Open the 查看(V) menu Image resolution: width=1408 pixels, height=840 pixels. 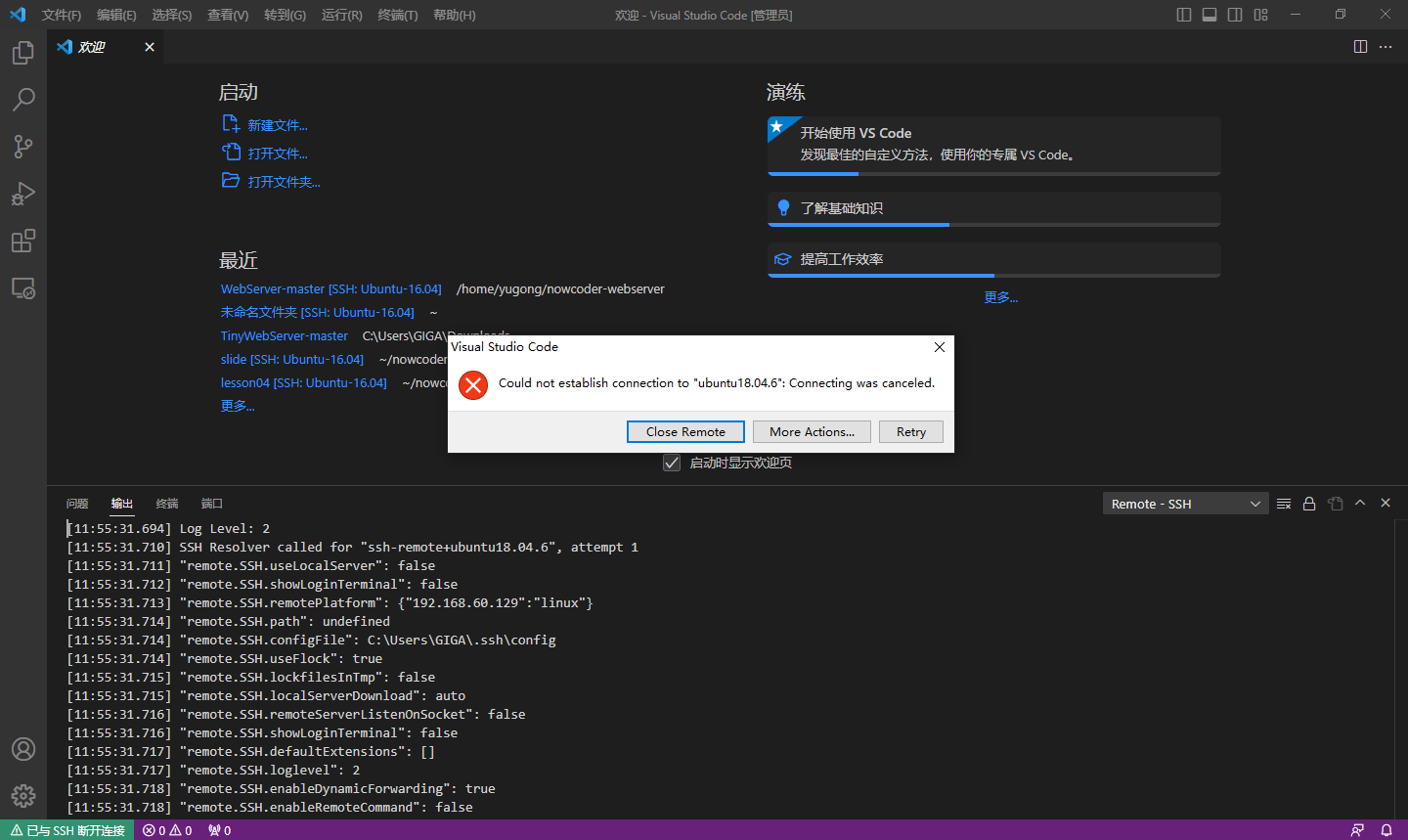pyautogui.click(x=228, y=15)
